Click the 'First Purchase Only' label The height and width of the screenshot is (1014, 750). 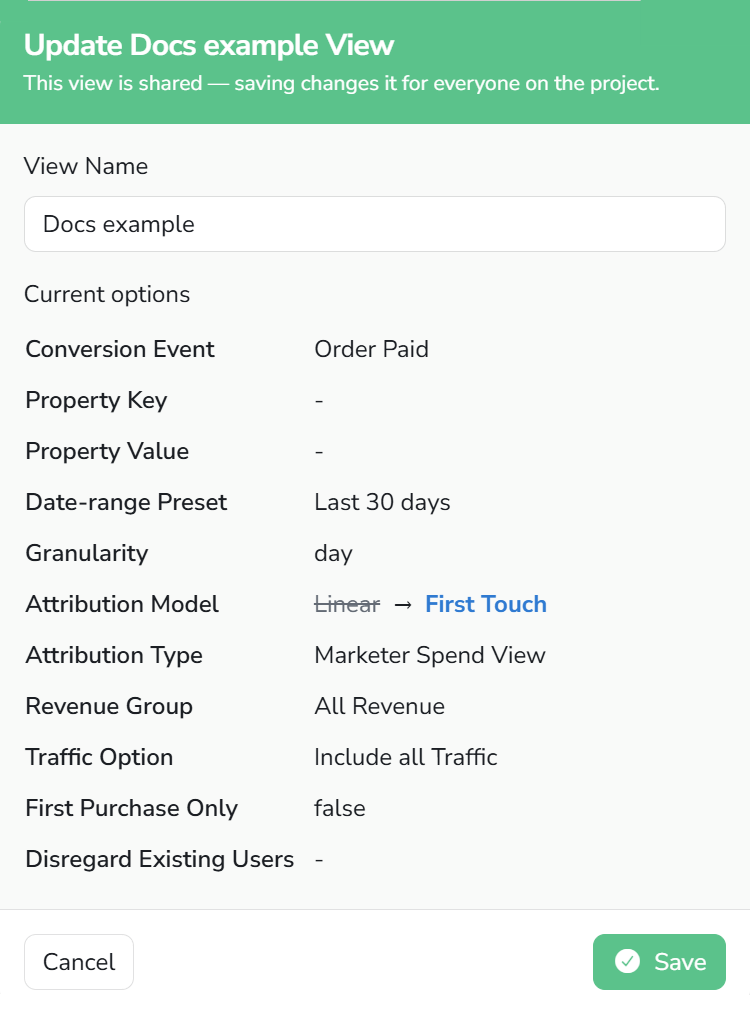(x=131, y=808)
